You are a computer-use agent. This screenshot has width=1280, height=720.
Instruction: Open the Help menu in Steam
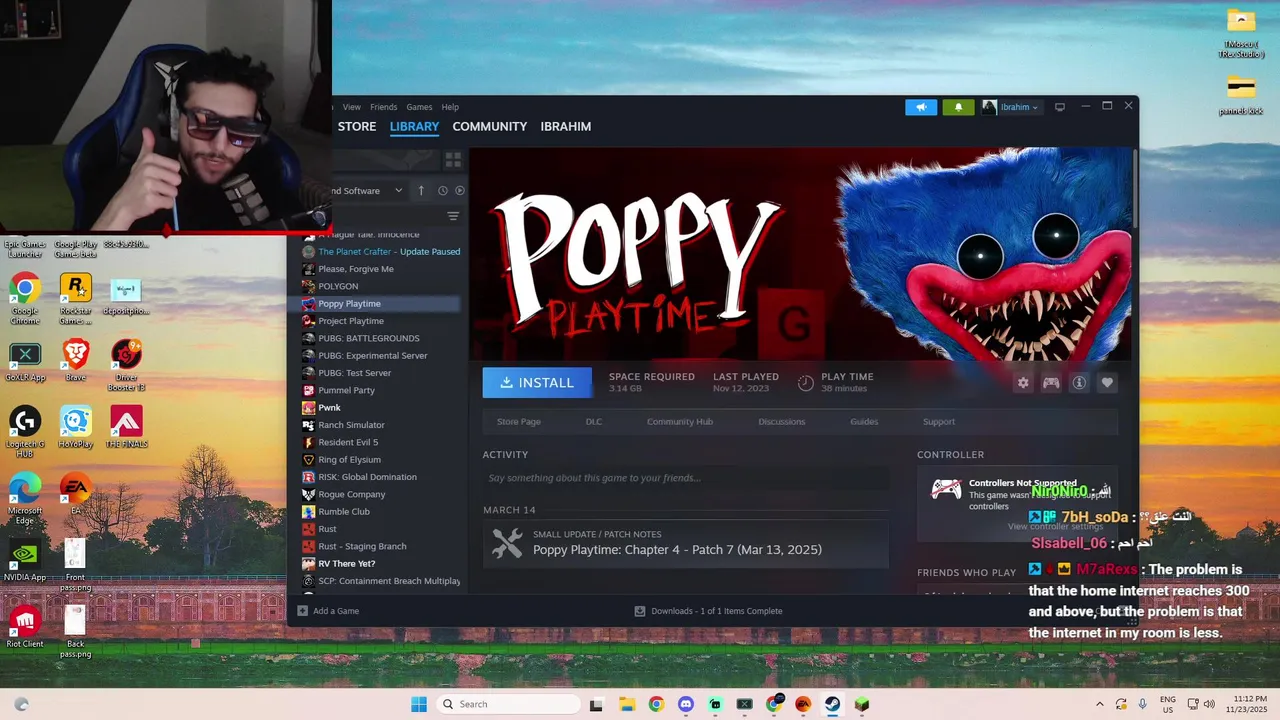click(450, 107)
